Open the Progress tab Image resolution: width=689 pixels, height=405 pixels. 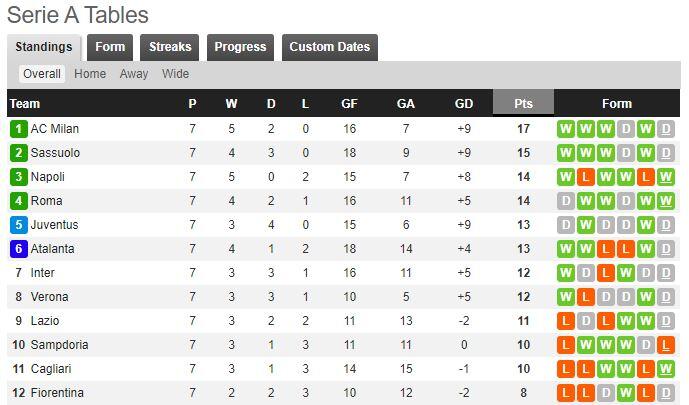[240, 47]
